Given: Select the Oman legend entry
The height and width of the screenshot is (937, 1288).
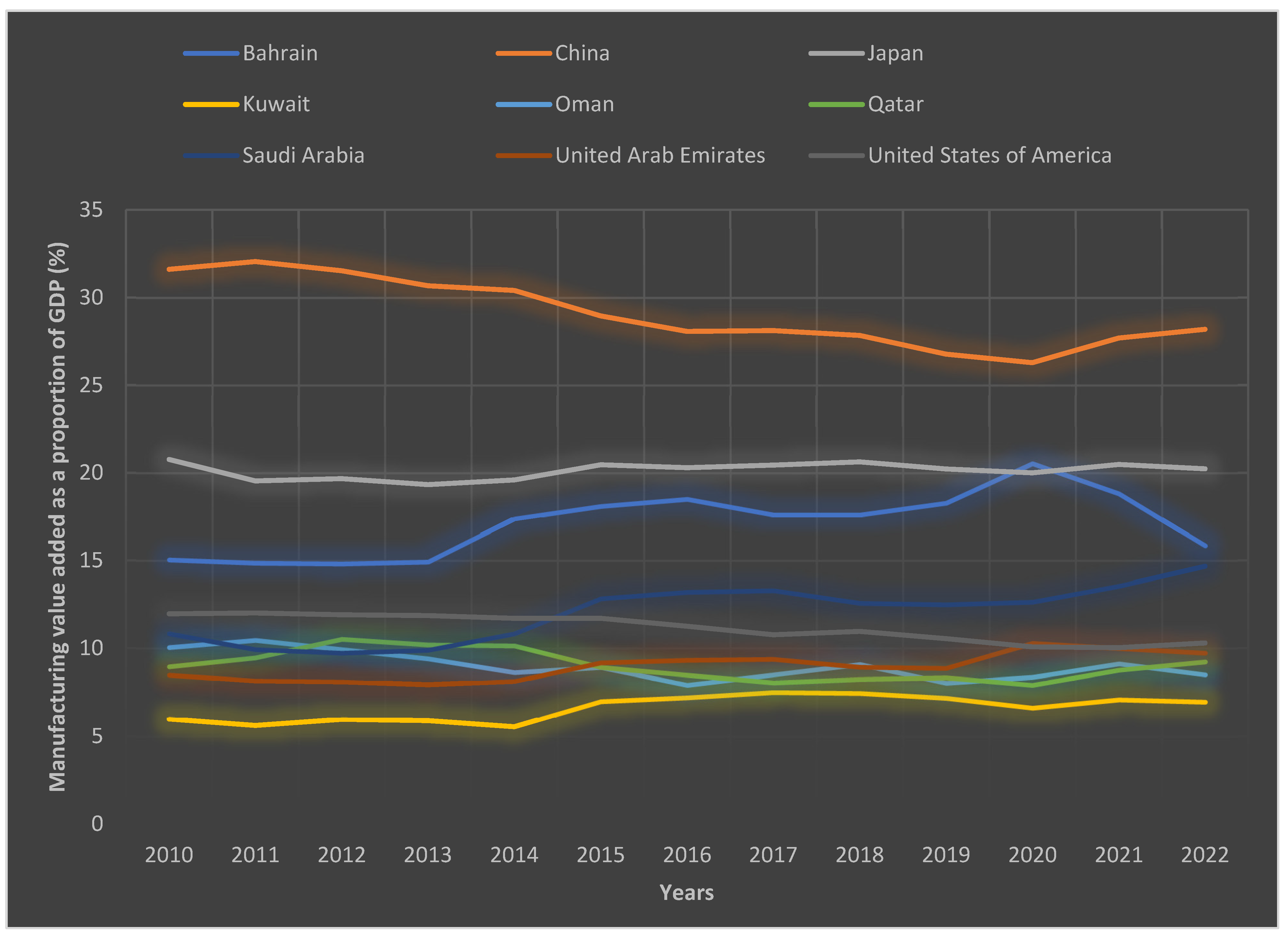Looking at the screenshot, I should pos(584,105).
